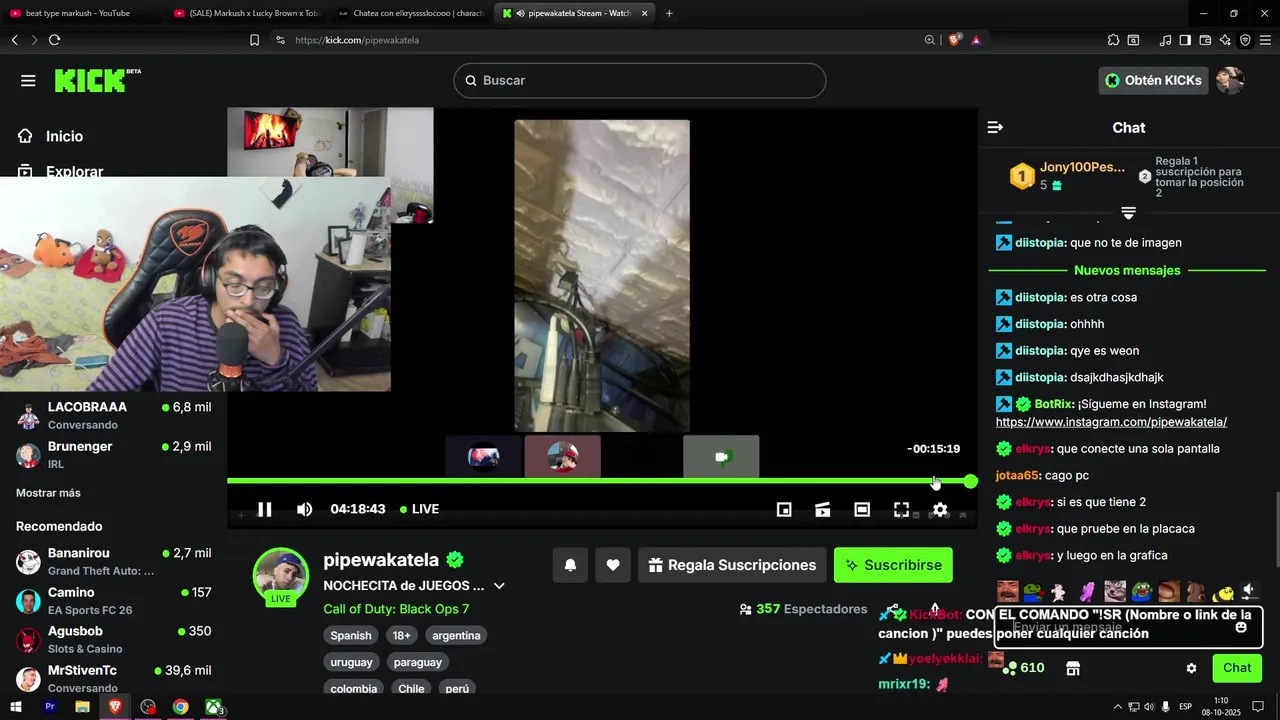Mute the stream volume

(304, 509)
